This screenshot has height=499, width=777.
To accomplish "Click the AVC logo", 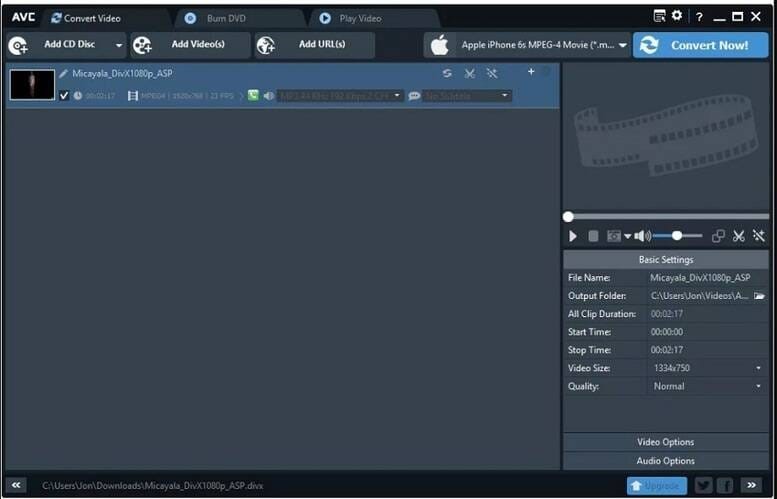I will tap(23, 18).
